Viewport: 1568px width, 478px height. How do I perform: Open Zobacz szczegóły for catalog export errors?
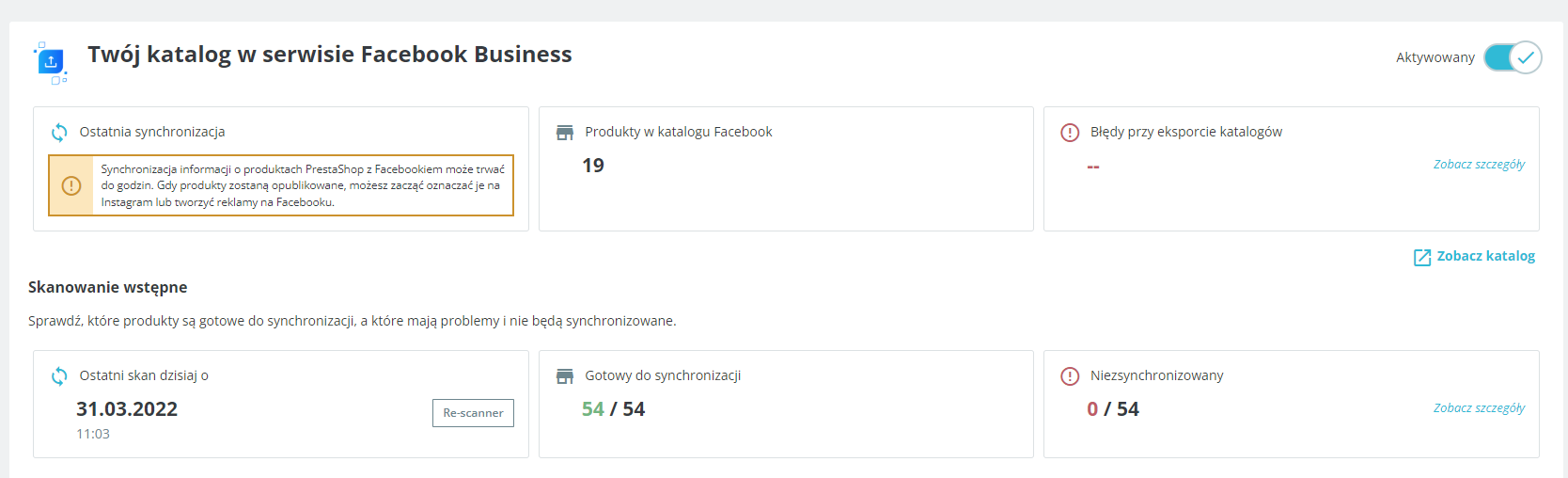(1479, 165)
